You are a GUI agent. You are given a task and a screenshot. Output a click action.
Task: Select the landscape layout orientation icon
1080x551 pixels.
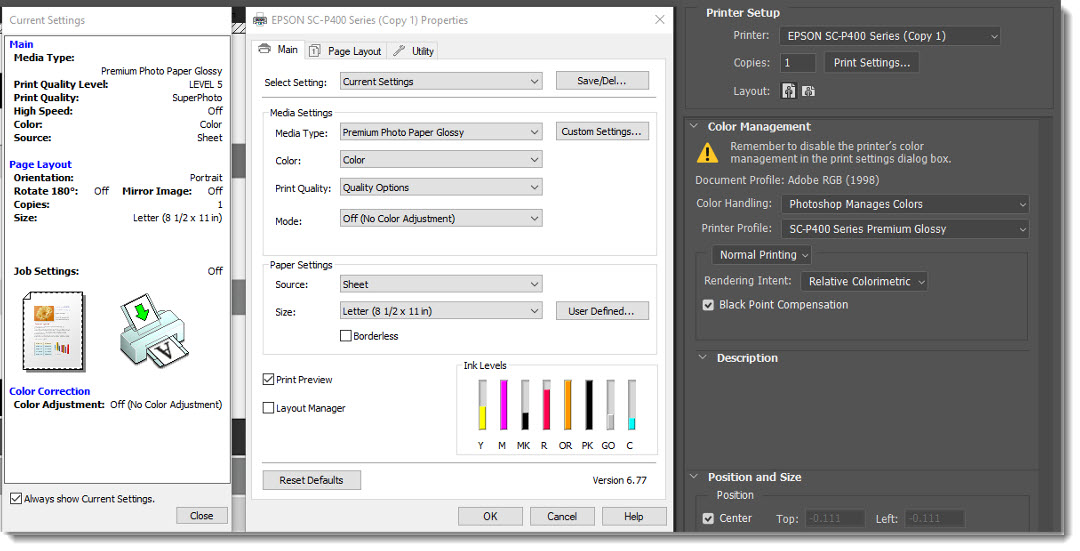click(x=808, y=91)
